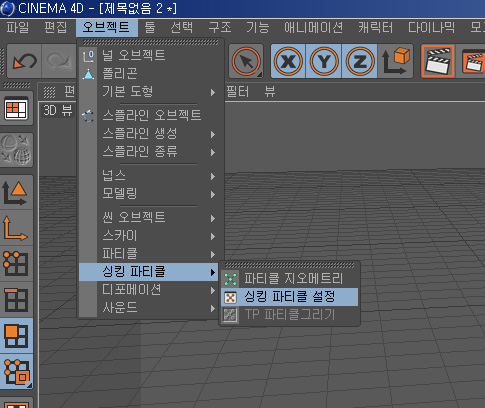Select the points mode icon in sidebar
Viewport: 485px width, 408px height.
16,264
